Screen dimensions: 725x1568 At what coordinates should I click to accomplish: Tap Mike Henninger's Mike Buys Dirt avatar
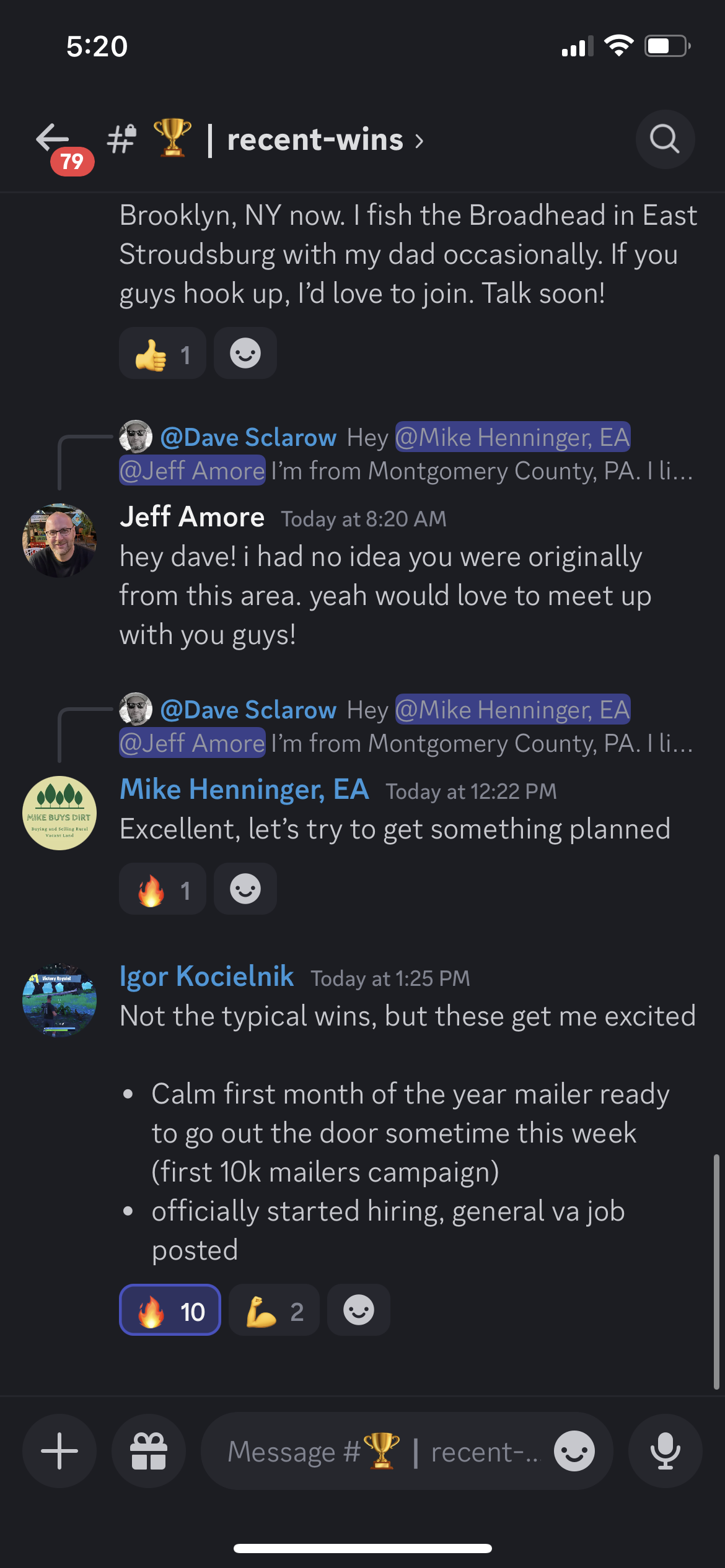tap(59, 813)
